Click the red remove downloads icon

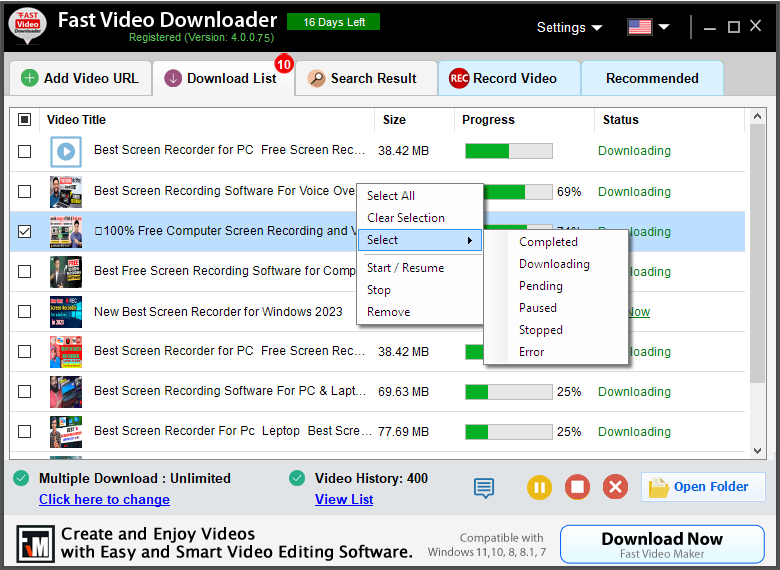[616, 488]
